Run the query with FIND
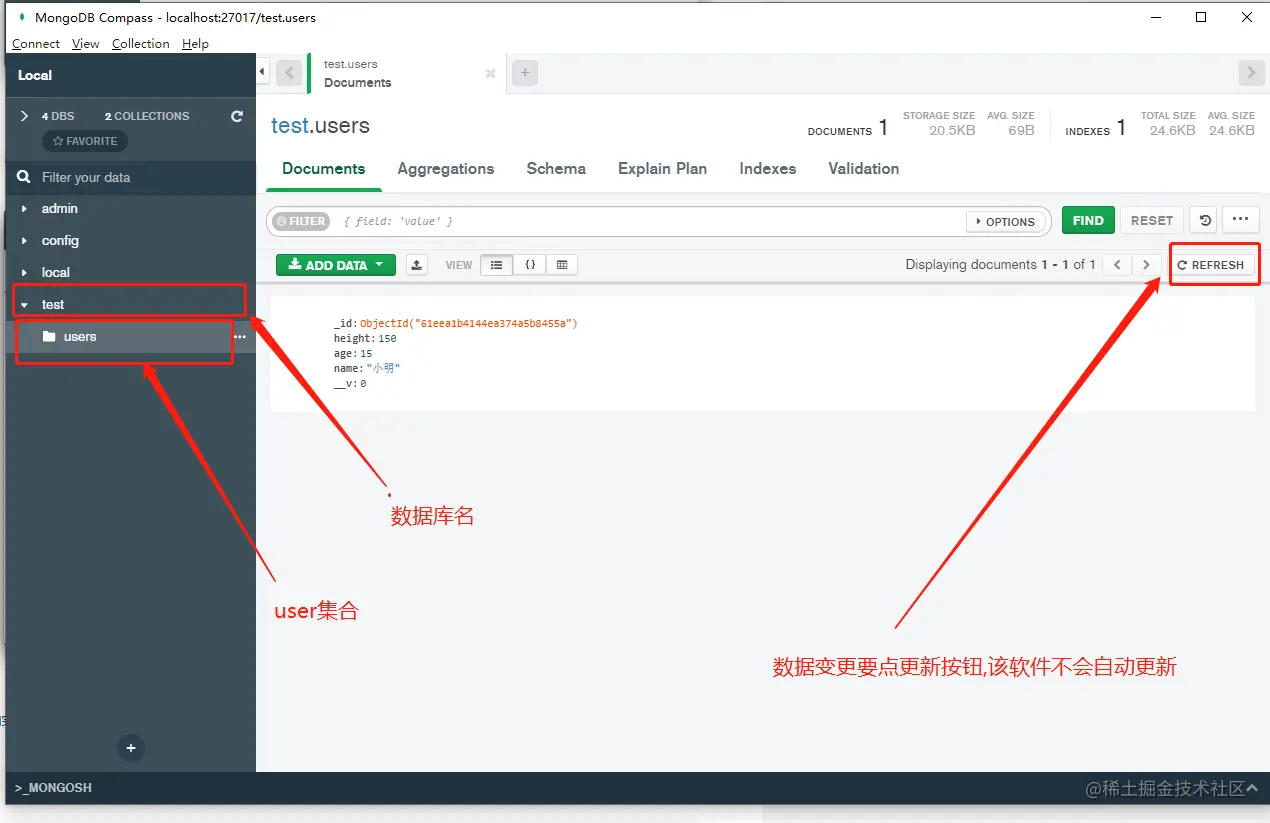 [1088, 221]
